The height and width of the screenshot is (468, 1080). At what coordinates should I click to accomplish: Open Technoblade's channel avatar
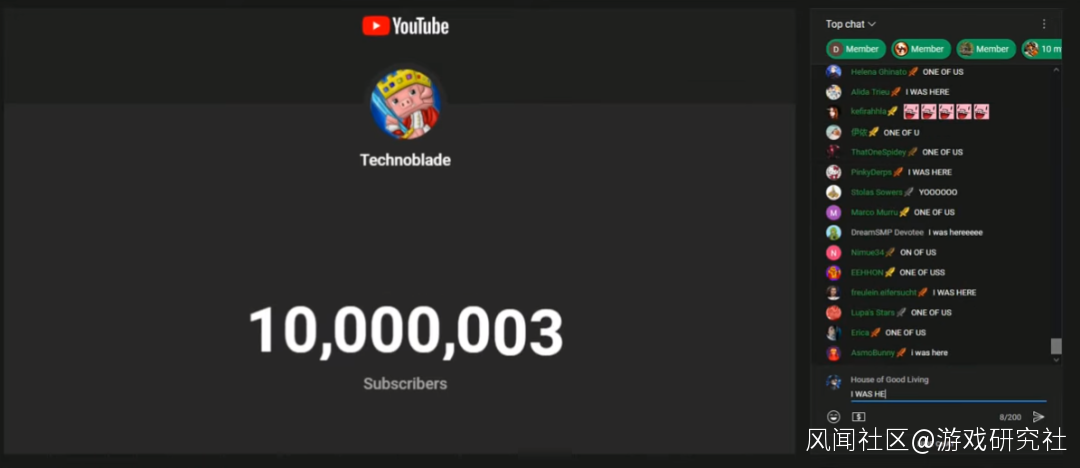click(x=406, y=103)
